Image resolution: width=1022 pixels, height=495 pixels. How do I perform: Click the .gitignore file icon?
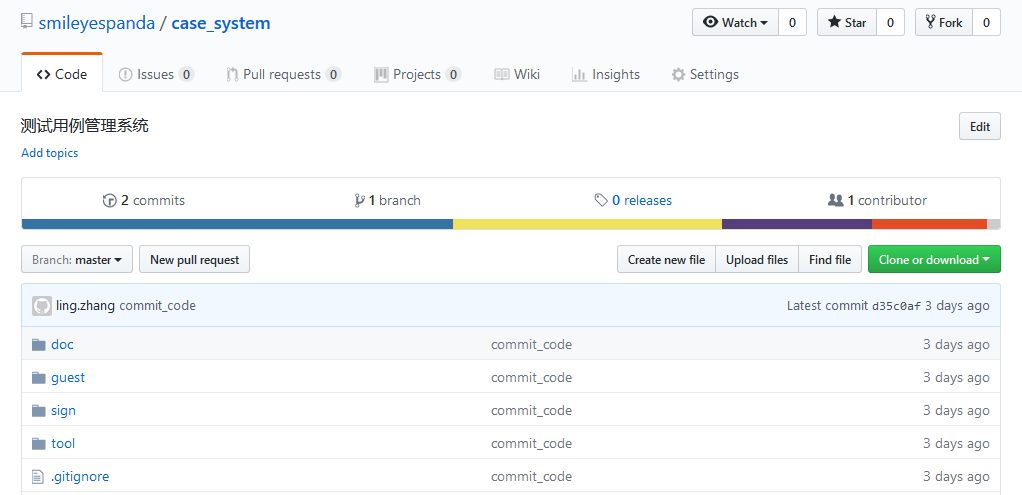(38, 477)
